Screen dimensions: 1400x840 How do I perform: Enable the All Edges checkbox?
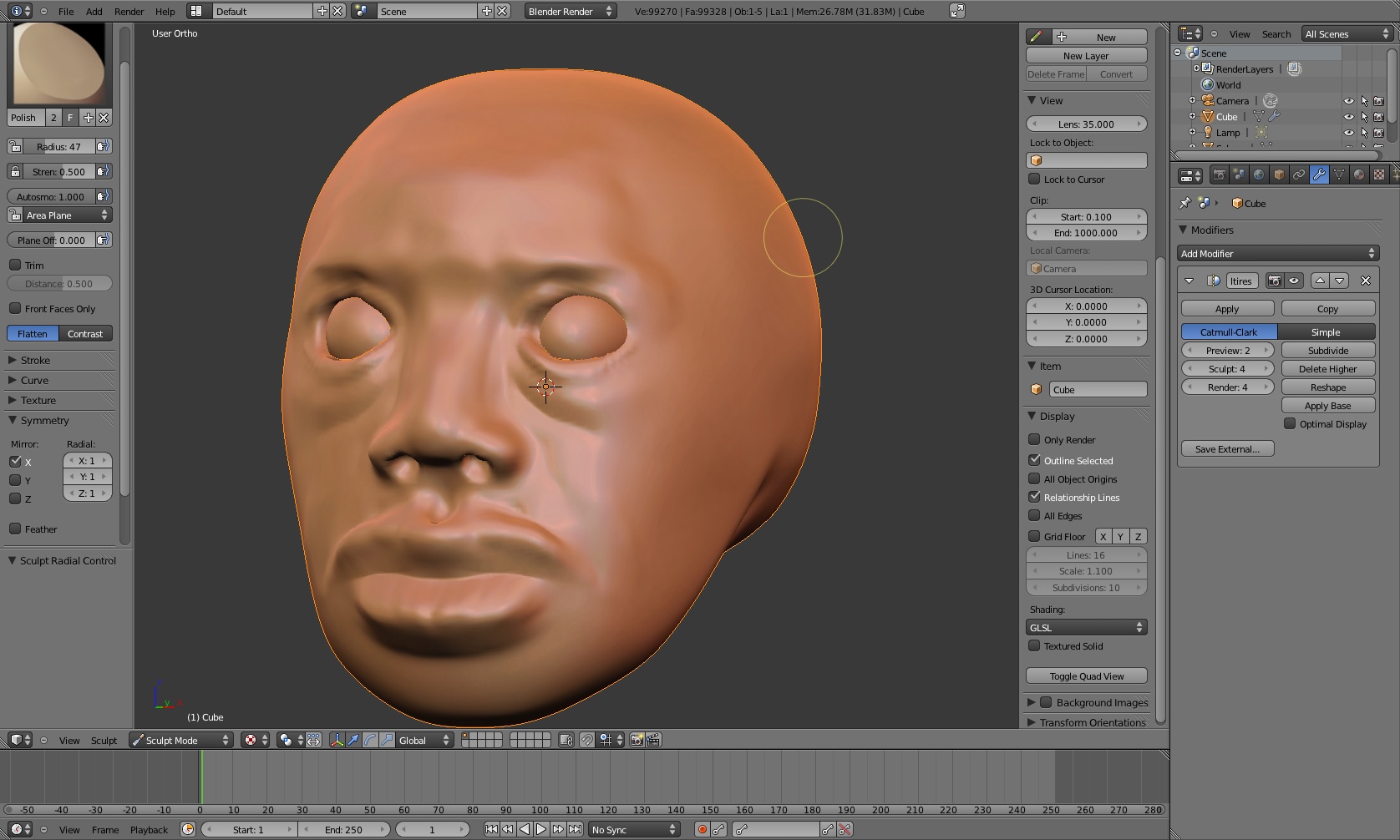[1034, 515]
